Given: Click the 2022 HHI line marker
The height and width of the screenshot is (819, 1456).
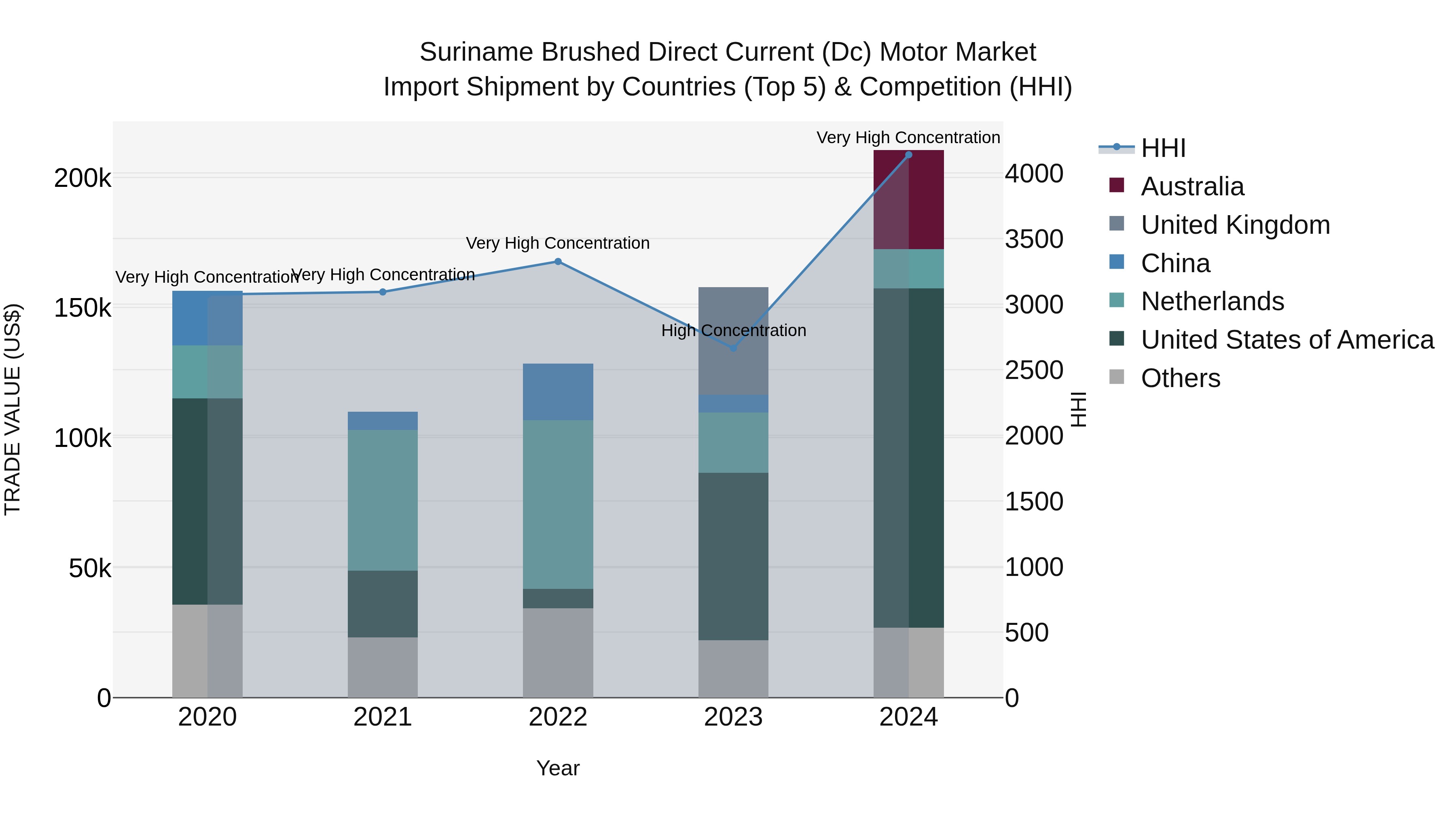Looking at the screenshot, I should [x=558, y=262].
